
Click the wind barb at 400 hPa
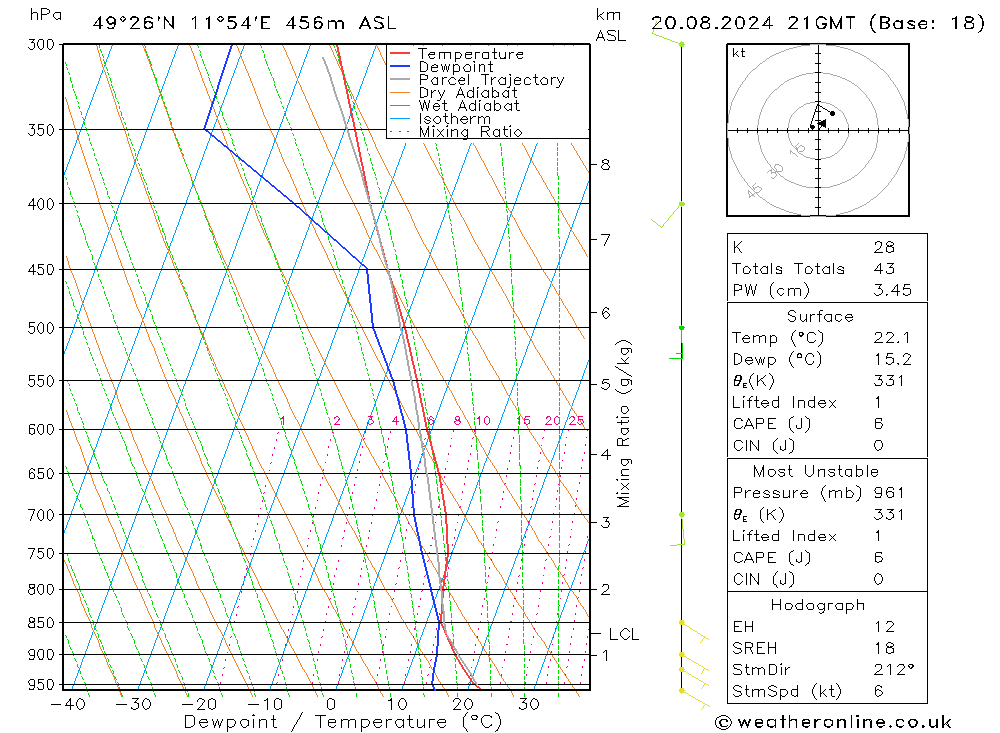tap(670, 213)
